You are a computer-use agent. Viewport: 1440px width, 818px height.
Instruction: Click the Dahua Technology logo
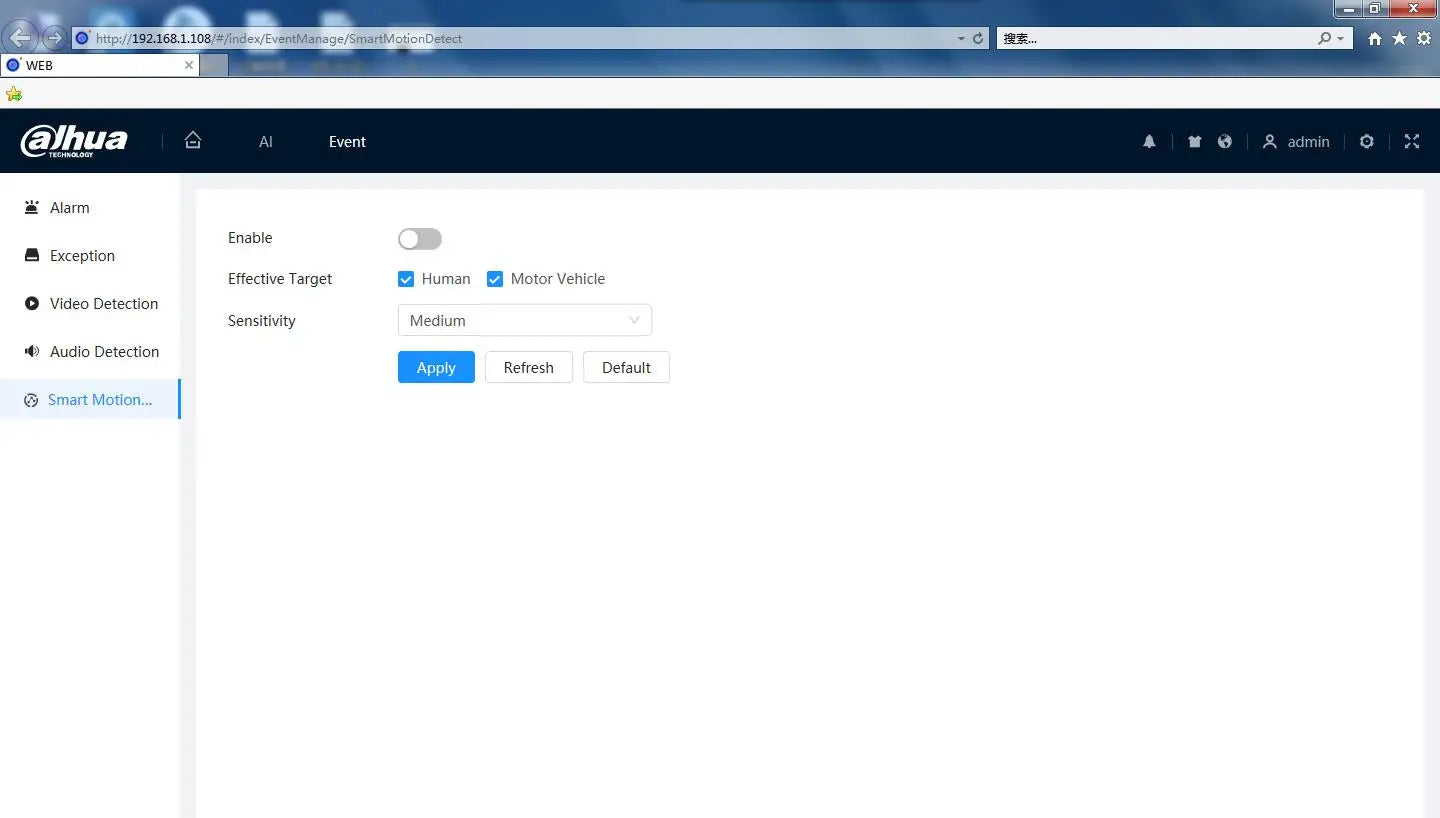coord(75,141)
